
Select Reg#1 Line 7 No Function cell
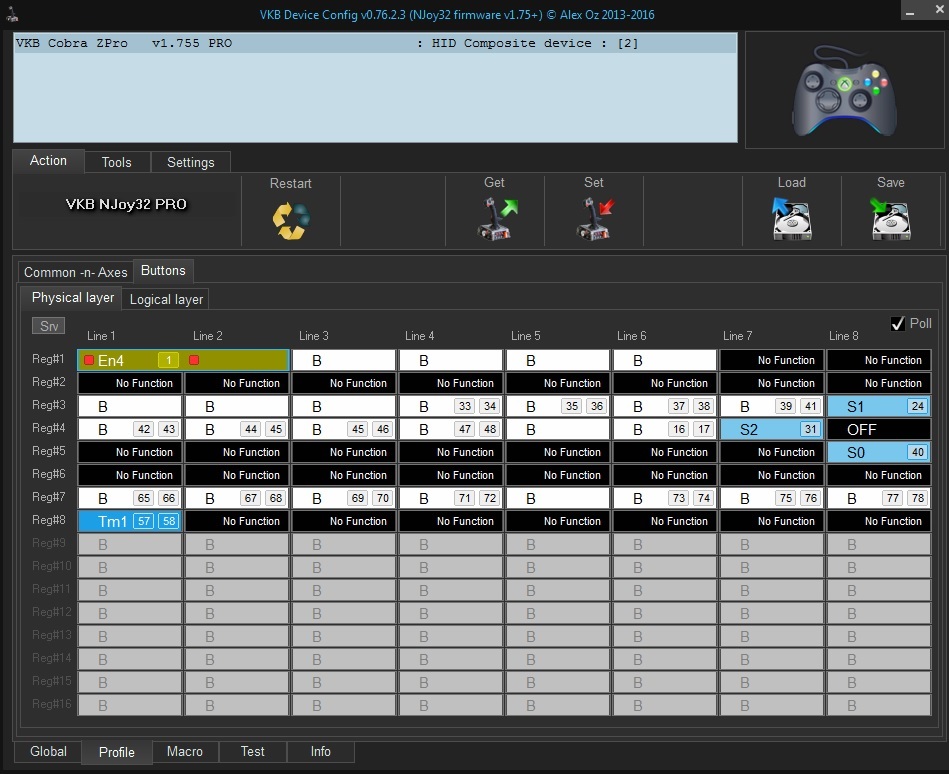772,360
